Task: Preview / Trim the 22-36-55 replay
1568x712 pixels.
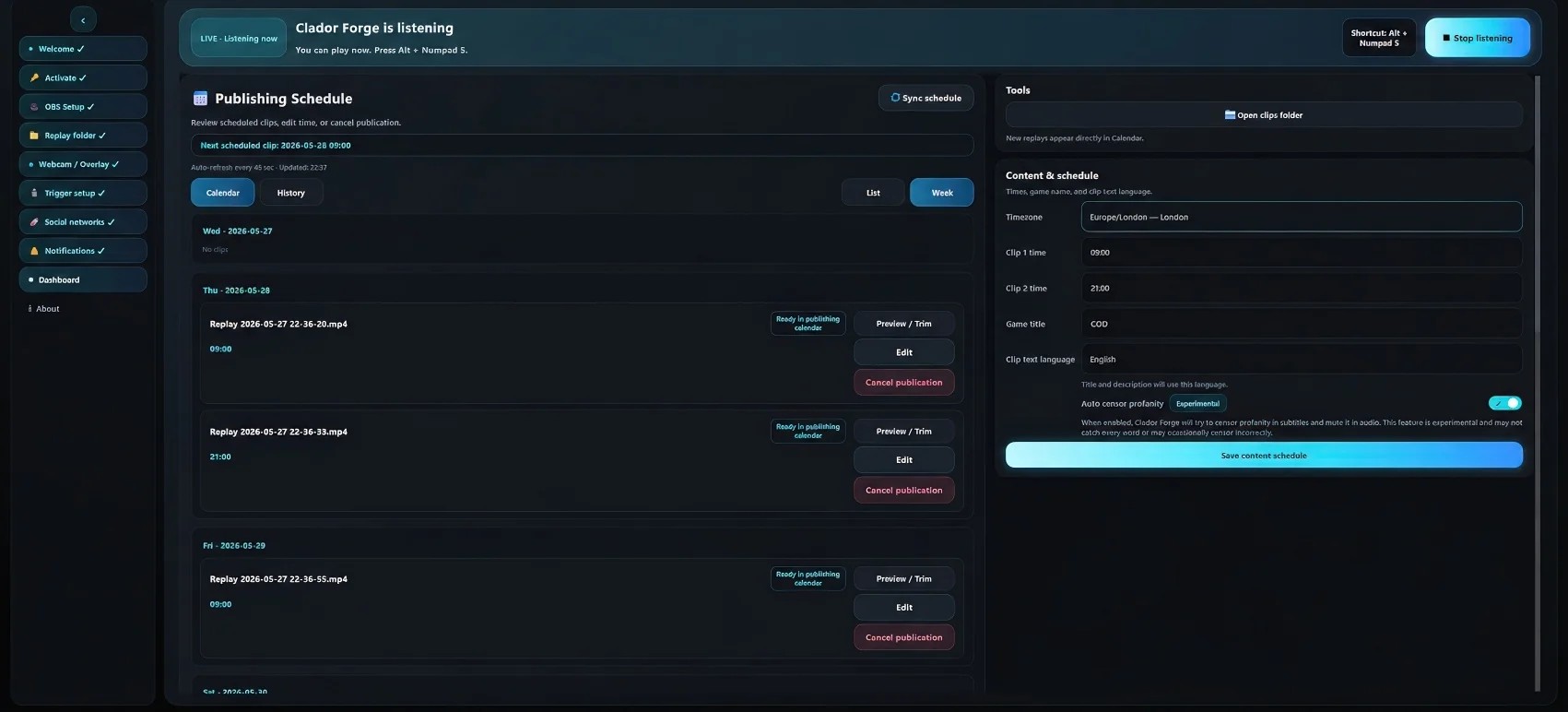Action: [903, 579]
